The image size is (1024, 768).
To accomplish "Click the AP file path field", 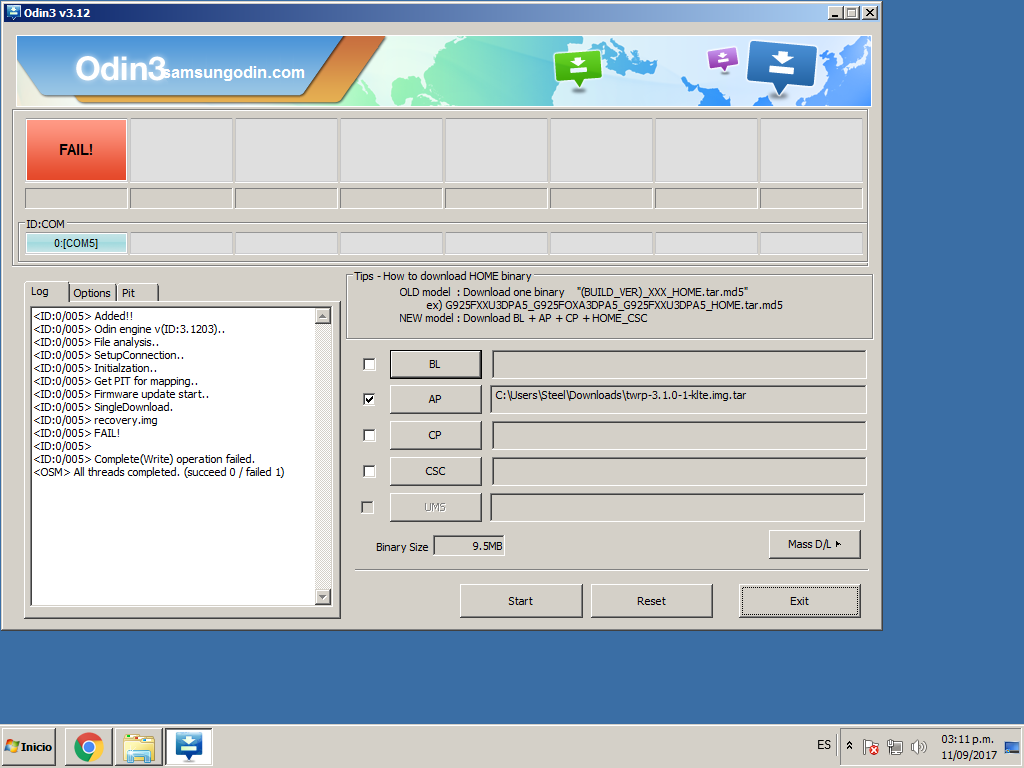I will click(x=678, y=399).
